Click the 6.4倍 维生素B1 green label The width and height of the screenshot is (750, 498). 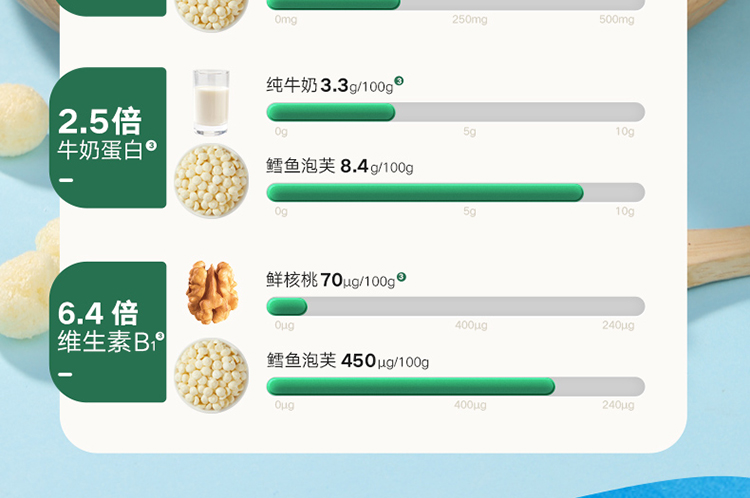coord(107,331)
